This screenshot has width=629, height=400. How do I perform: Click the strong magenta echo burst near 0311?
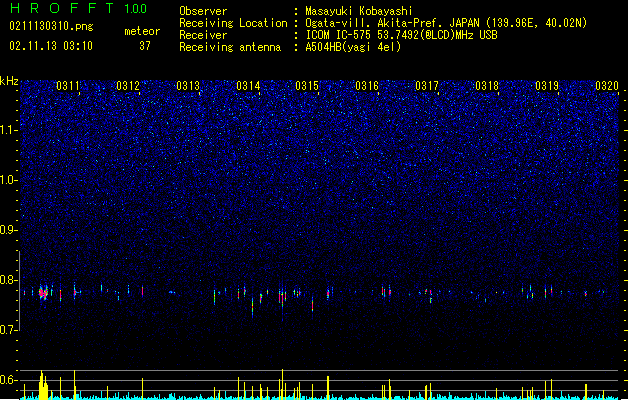tap(43, 293)
